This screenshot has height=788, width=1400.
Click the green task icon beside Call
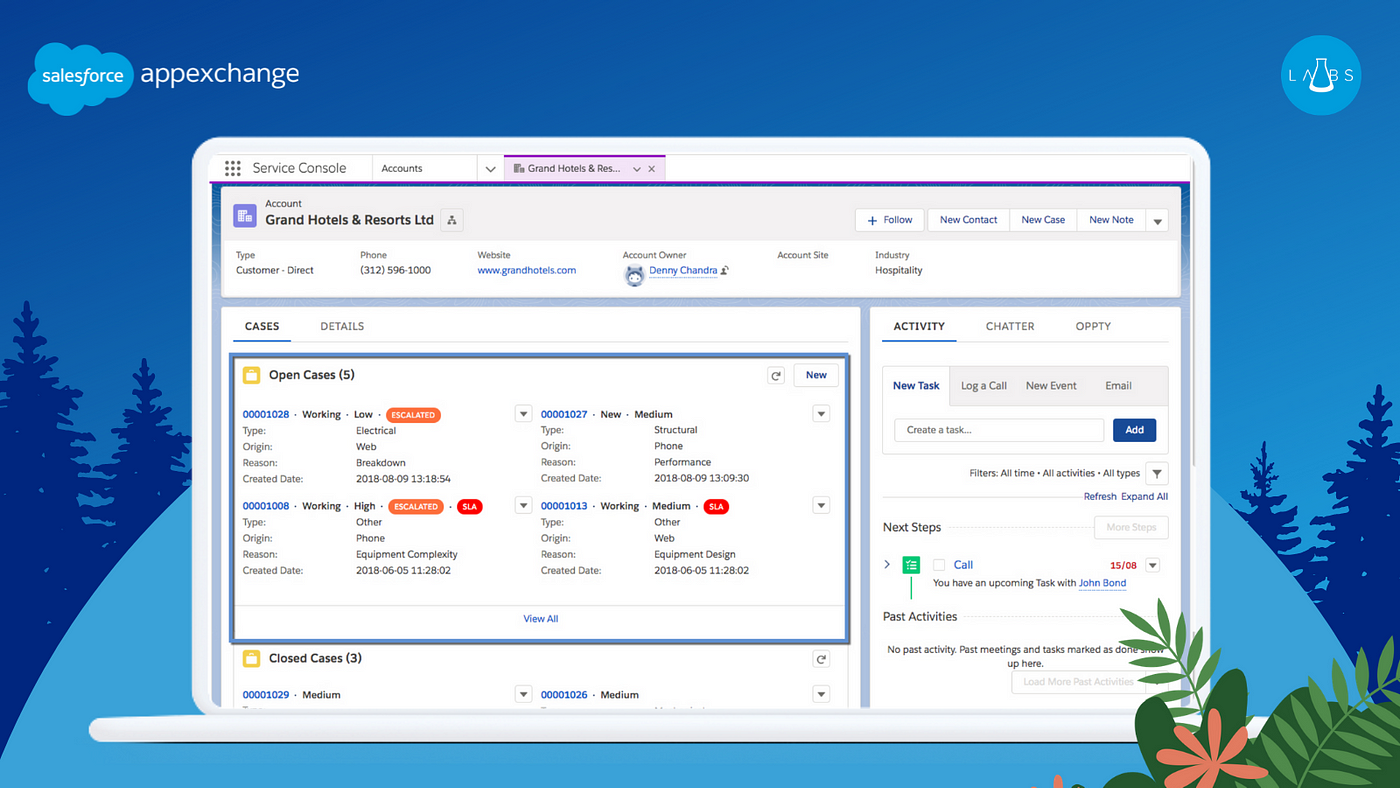coord(911,565)
